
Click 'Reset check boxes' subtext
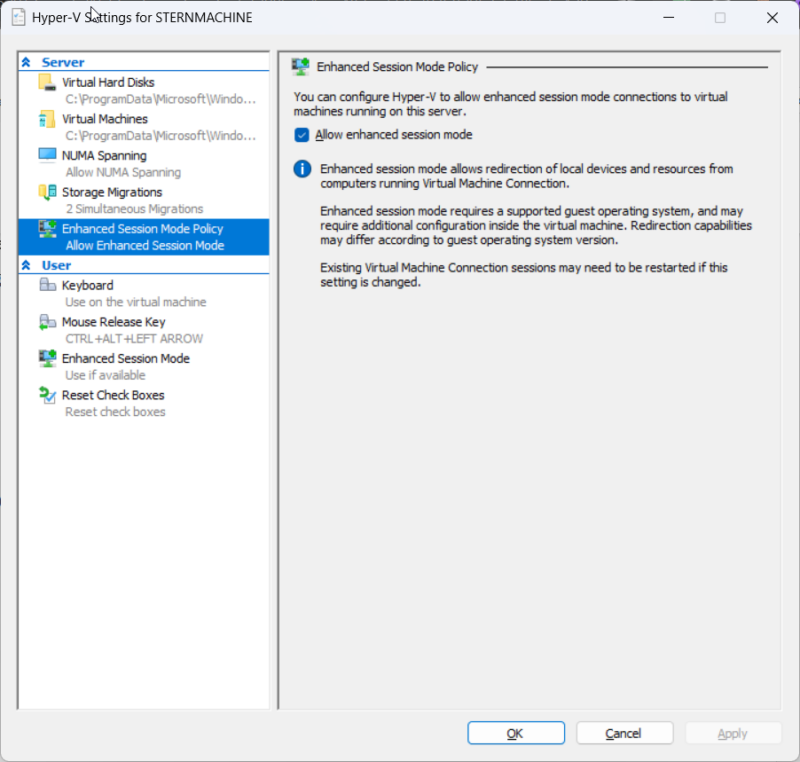(115, 412)
